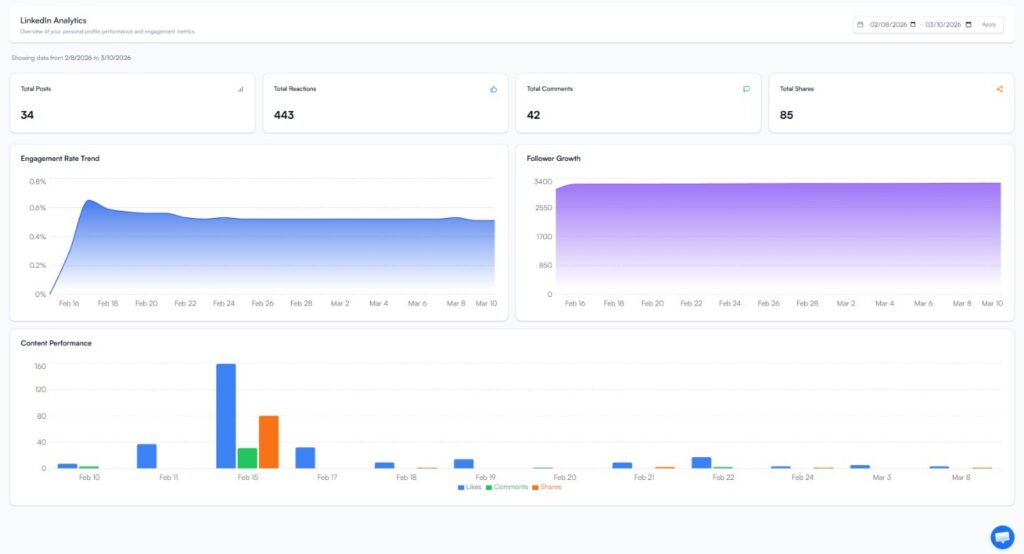Viewport: 1024px width, 554px height.
Task: Click the Mar 10 label on Engagement Rate chart
Action: [486, 303]
